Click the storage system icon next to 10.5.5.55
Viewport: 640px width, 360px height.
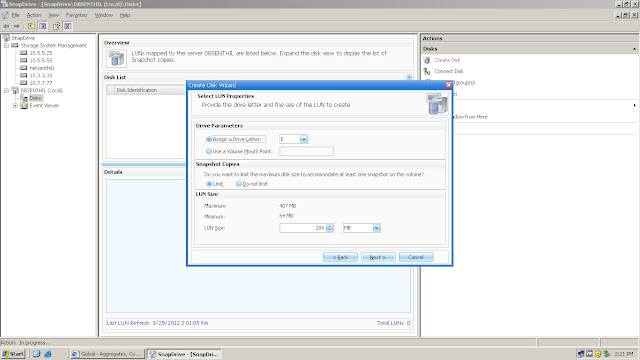pos(24,60)
